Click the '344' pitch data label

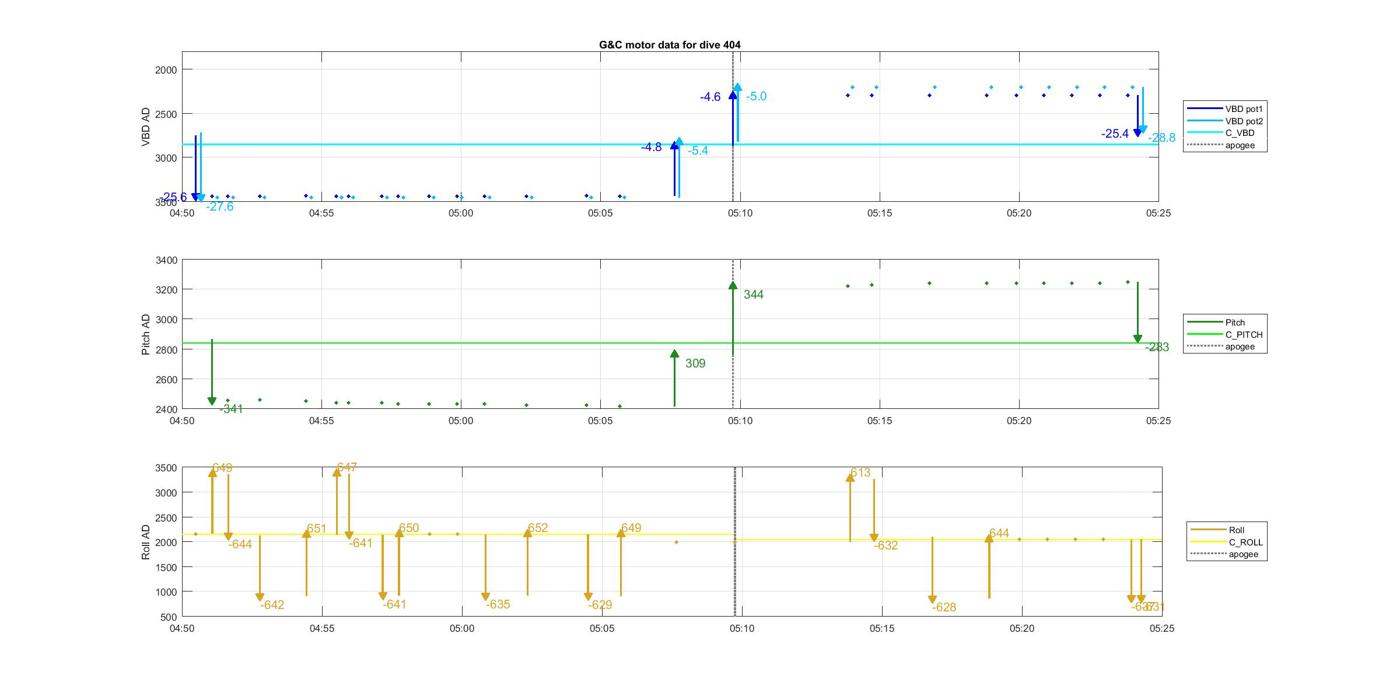pos(753,295)
